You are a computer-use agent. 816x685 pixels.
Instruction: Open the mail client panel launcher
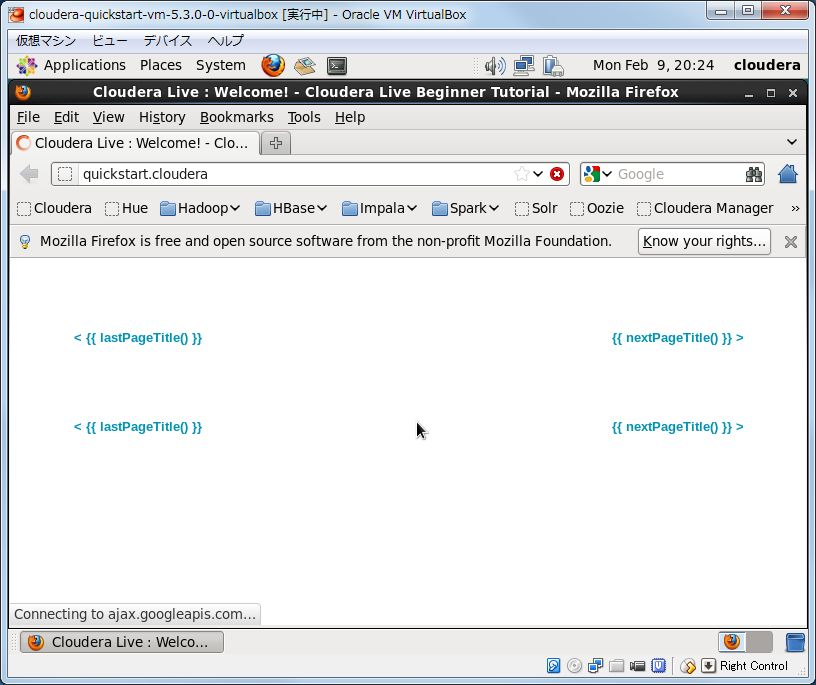[x=305, y=66]
